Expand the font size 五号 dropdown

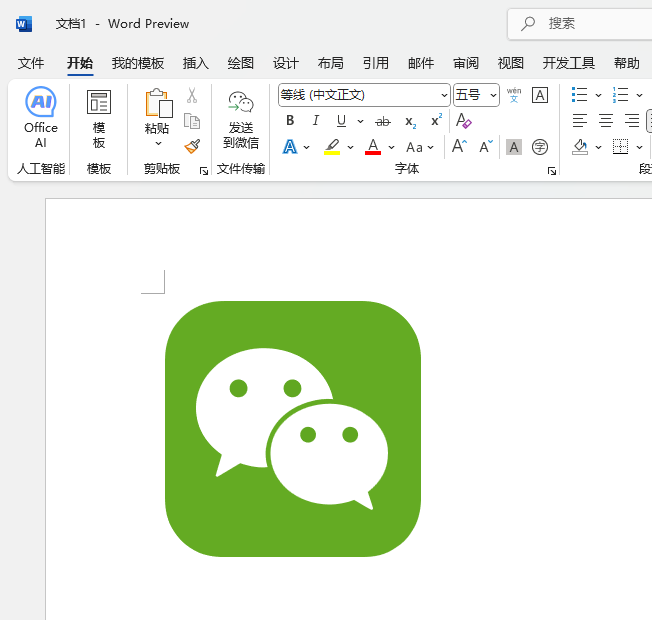(x=493, y=96)
